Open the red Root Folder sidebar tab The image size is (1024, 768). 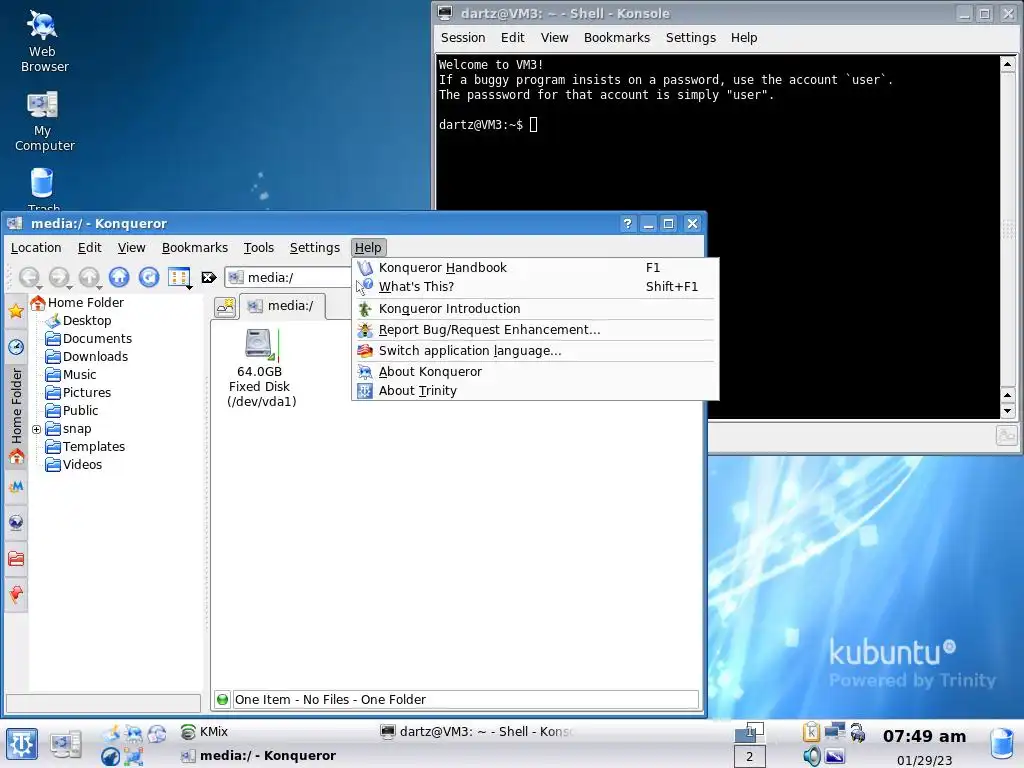click(x=16, y=558)
